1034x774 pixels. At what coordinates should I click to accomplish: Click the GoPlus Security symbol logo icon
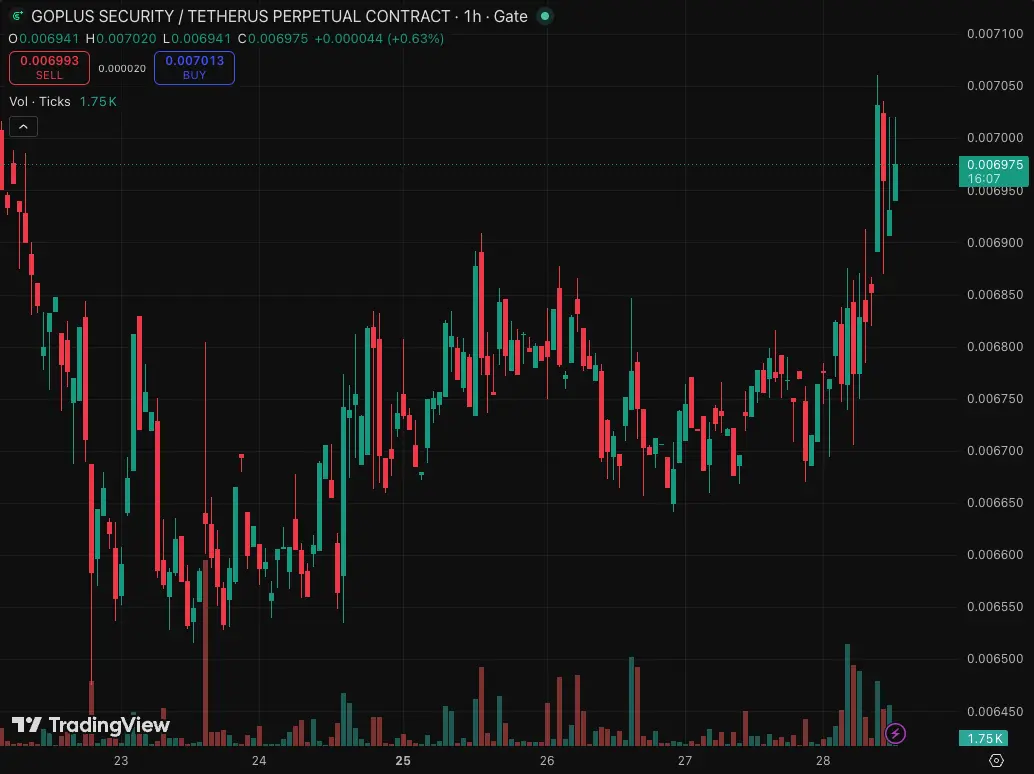click(x=17, y=16)
